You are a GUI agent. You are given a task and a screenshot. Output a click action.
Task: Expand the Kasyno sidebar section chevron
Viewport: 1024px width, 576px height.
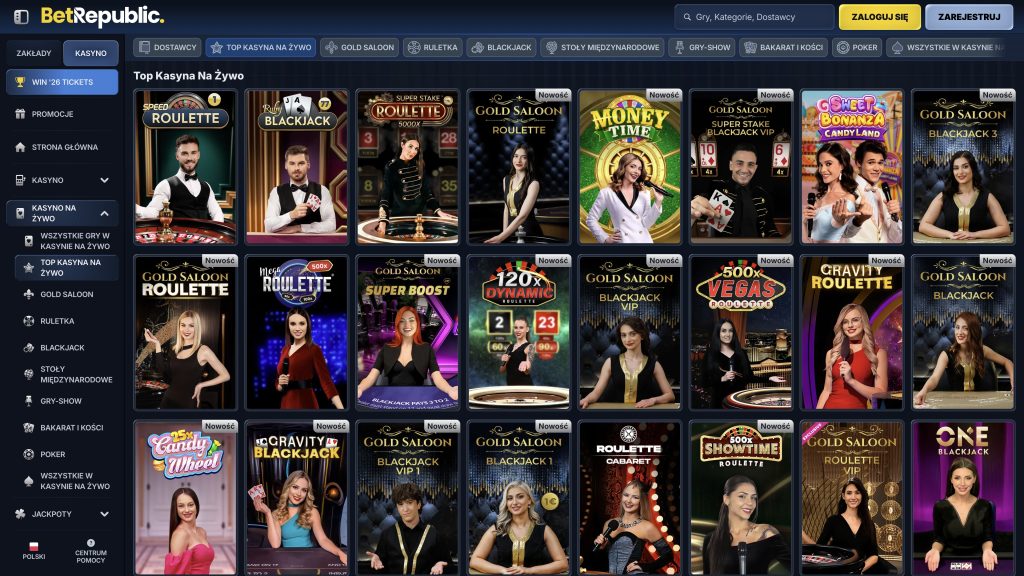click(104, 180)
